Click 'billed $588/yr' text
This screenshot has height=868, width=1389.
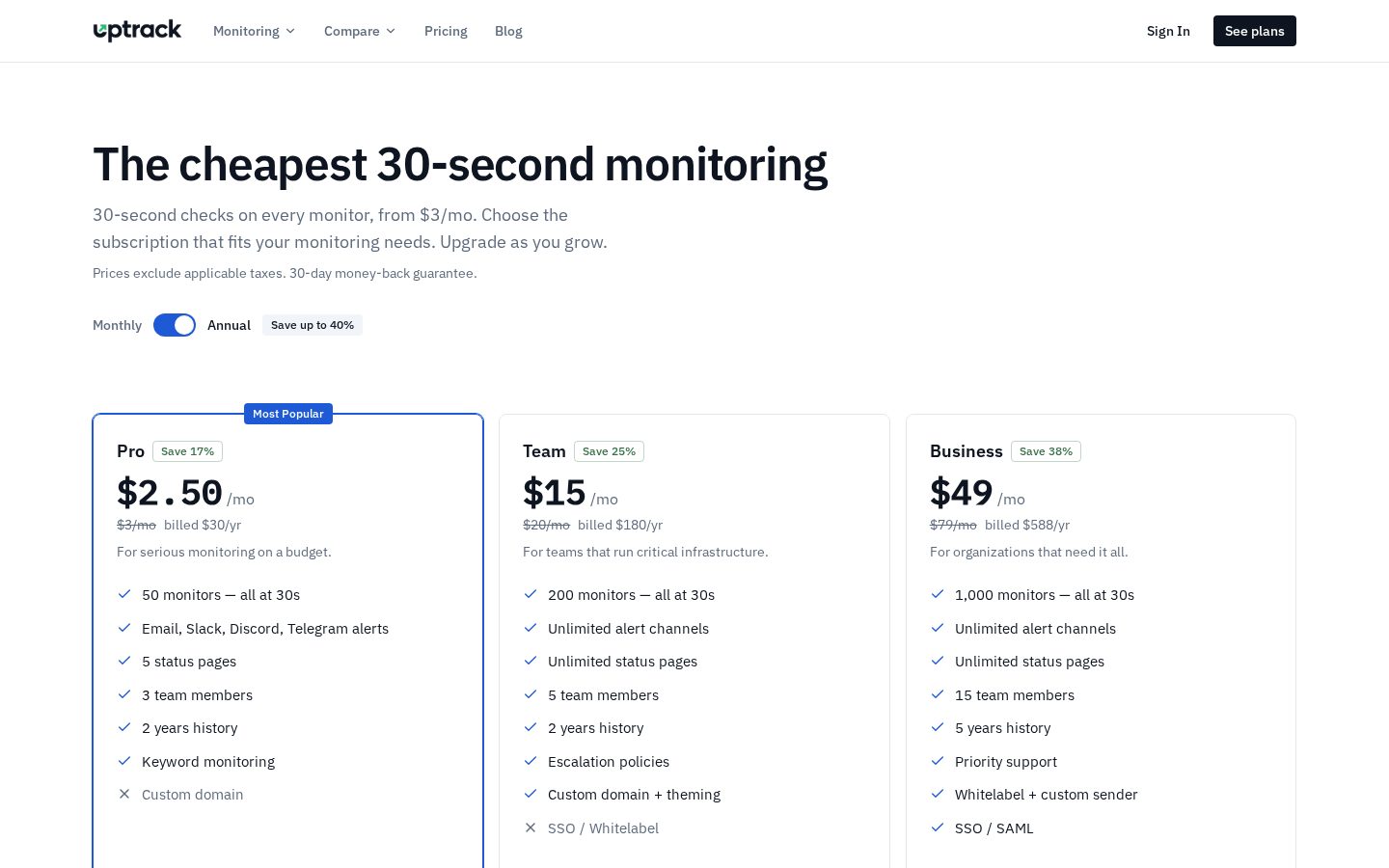tap(1027, 525)
